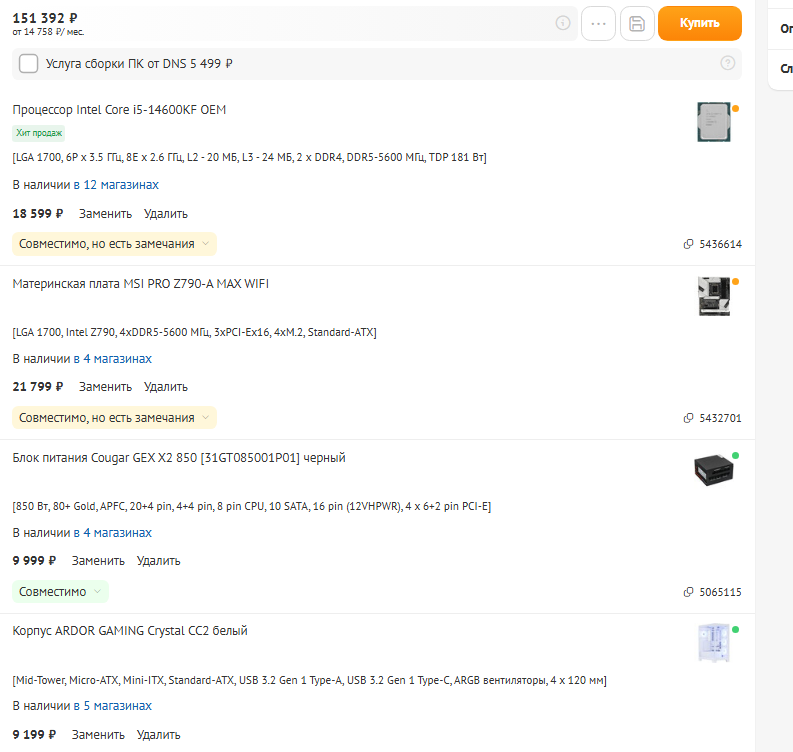Screen dimensions: 793x752
Task: Click the ARDOR case thumbnail
Action: pos(714,643)
